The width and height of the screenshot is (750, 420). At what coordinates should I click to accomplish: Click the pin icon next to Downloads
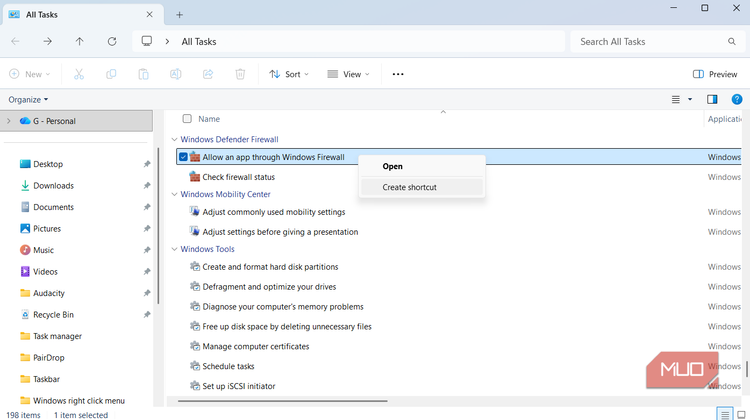[x=147, y=186]
